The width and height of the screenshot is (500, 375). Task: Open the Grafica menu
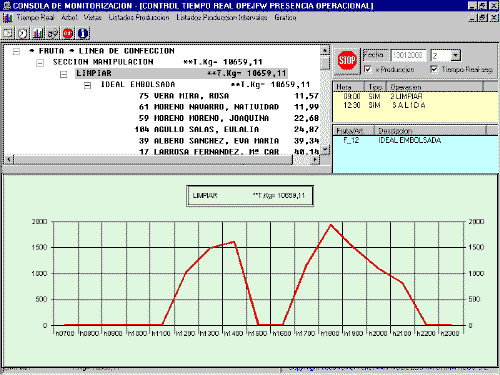[x=285, y=17]
